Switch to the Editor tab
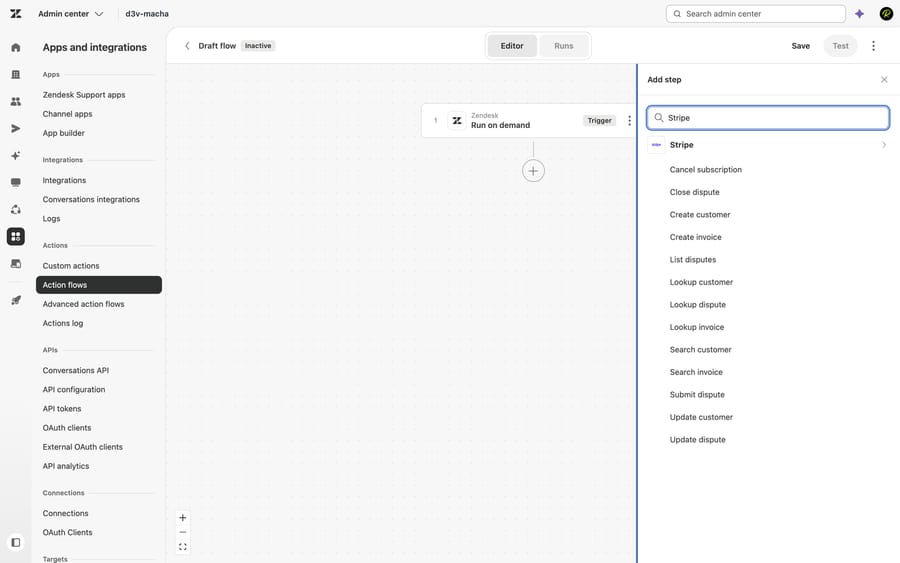 pyautogui.click(x=512, y=46)
